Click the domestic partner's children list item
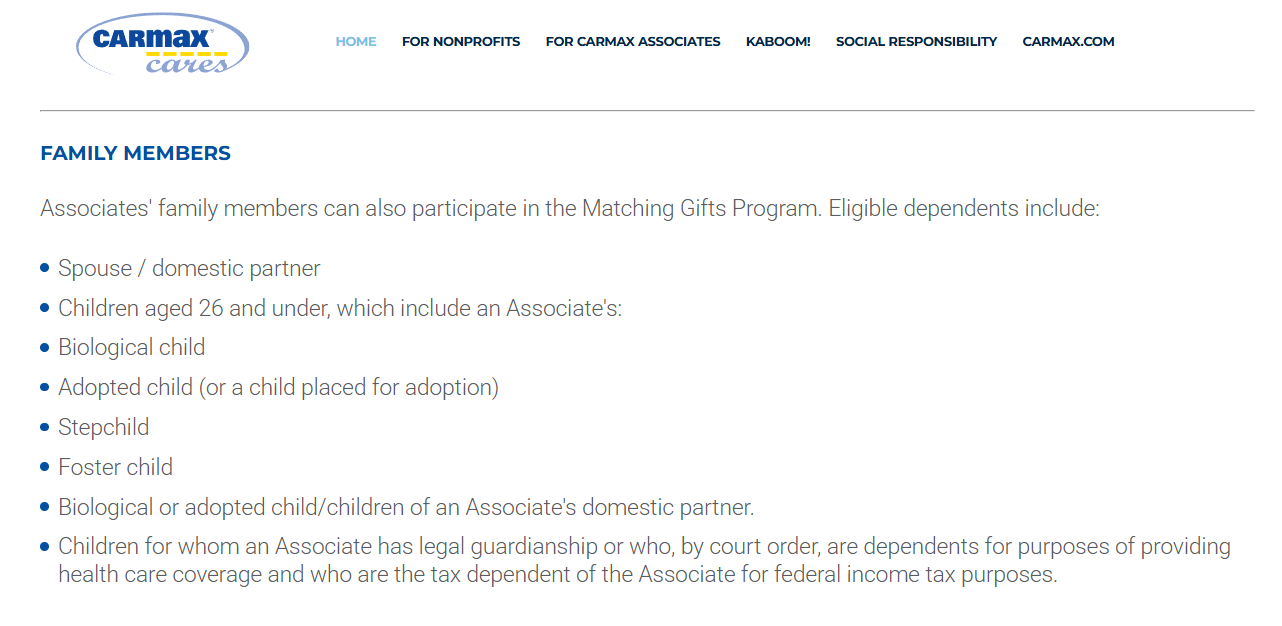 pyautogui.click(x=406, y=507)
